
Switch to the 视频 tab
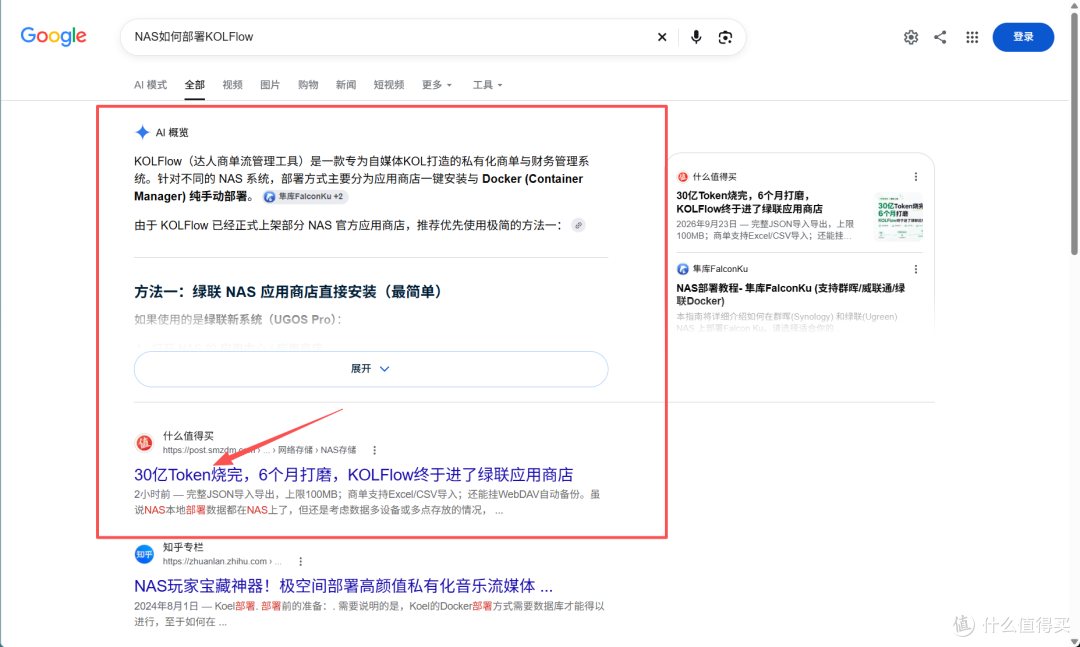click(232, 85)
